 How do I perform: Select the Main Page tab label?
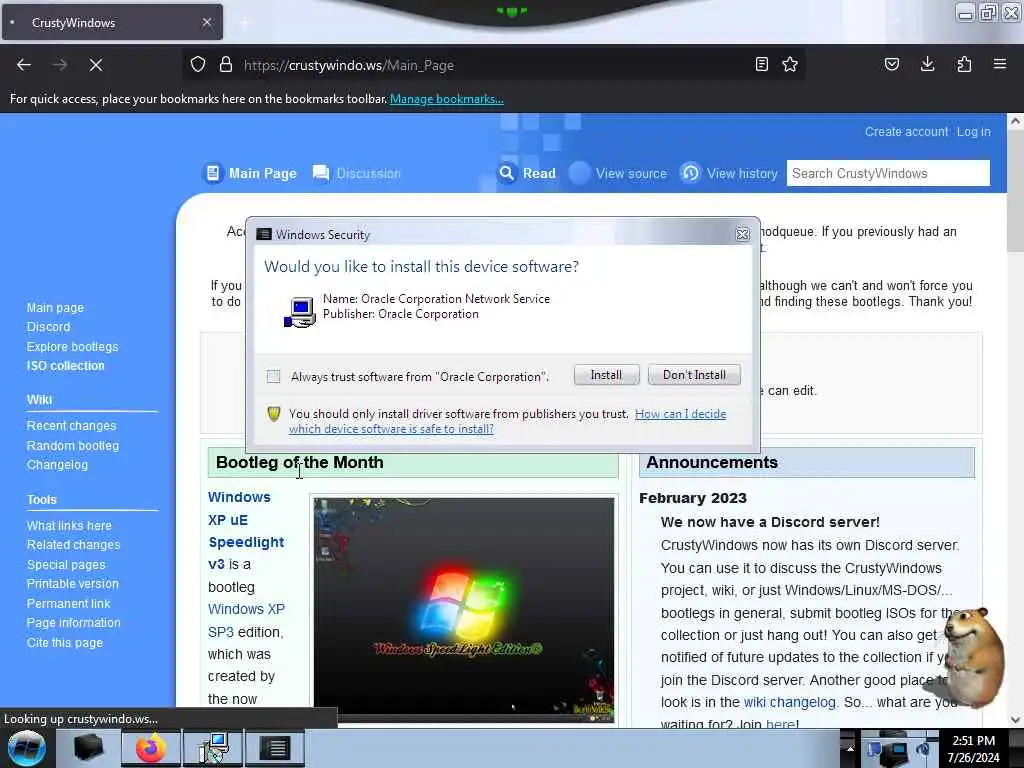pos(263,173)
